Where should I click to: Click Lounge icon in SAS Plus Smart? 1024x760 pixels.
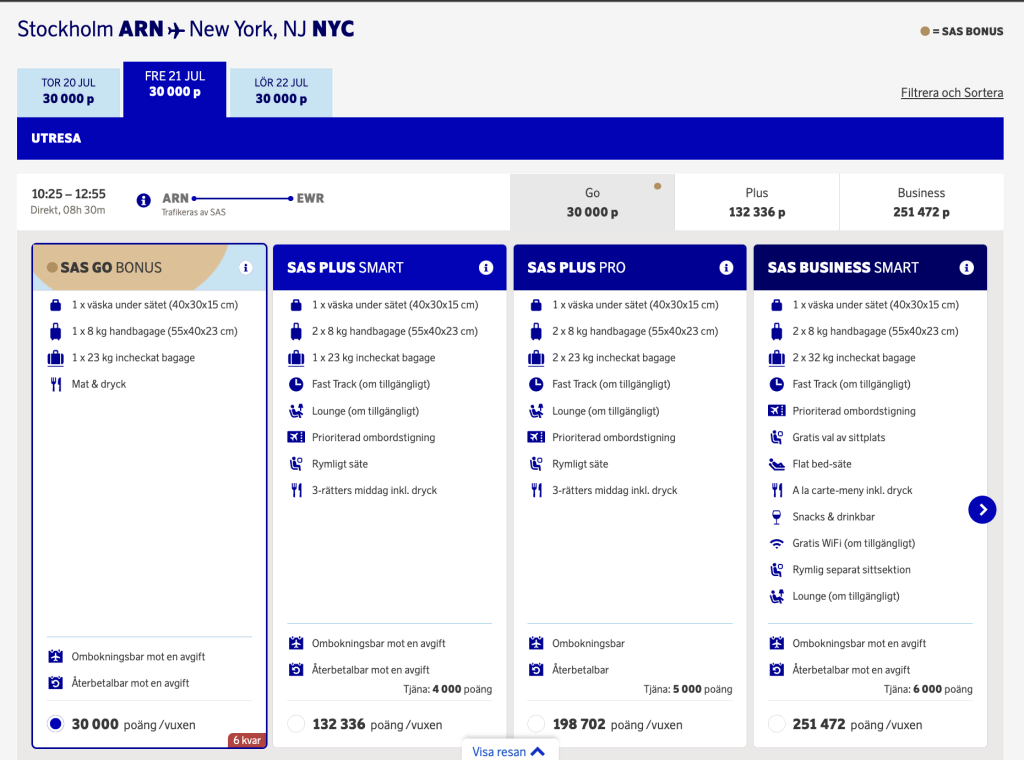[296, 411]
